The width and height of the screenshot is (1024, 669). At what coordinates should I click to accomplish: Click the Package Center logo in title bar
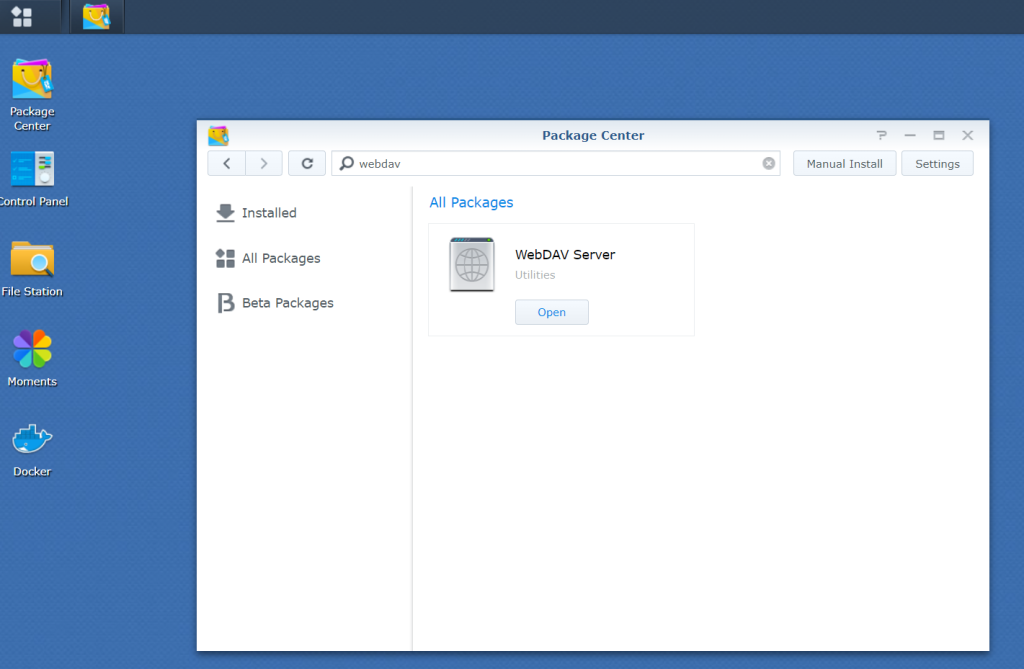(218, 135)
